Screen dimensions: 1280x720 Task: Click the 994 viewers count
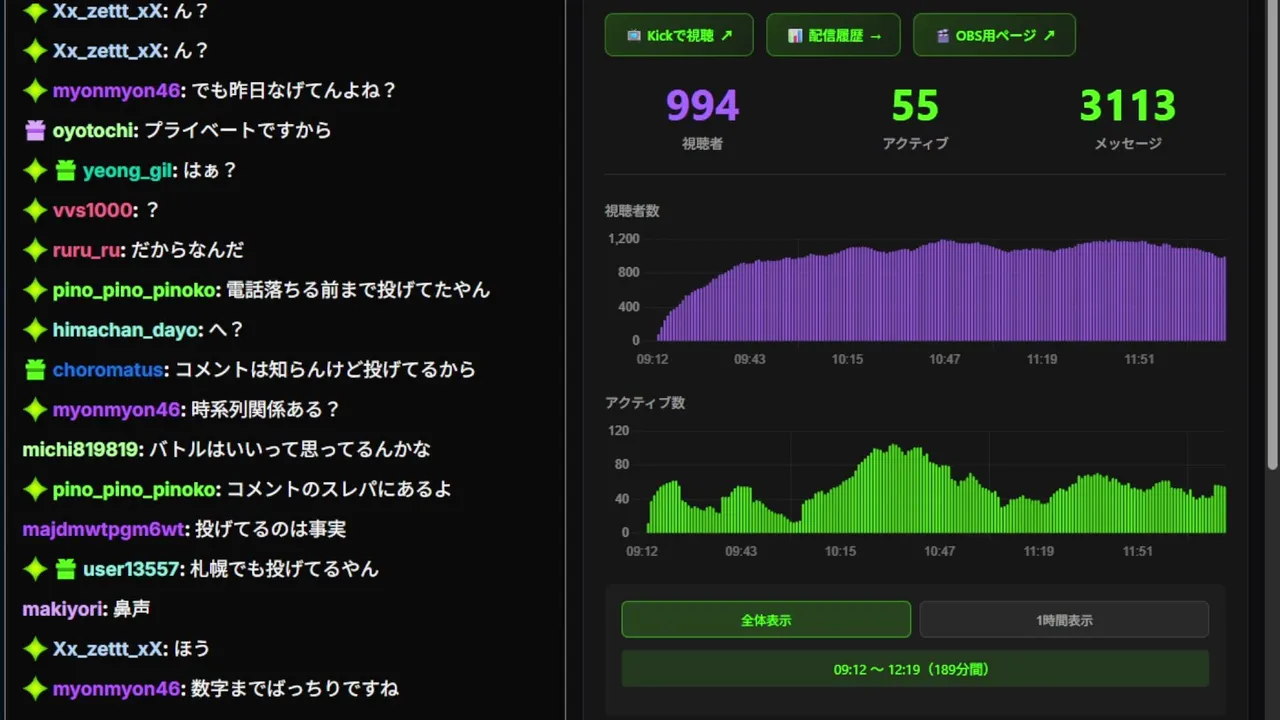(702, 106)
